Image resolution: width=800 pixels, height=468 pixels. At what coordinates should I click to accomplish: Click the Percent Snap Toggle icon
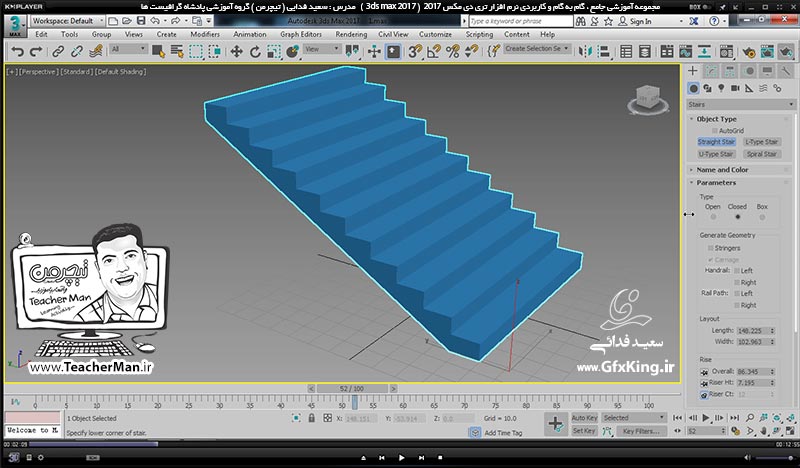pyautogui.click(x=453, y=52)
